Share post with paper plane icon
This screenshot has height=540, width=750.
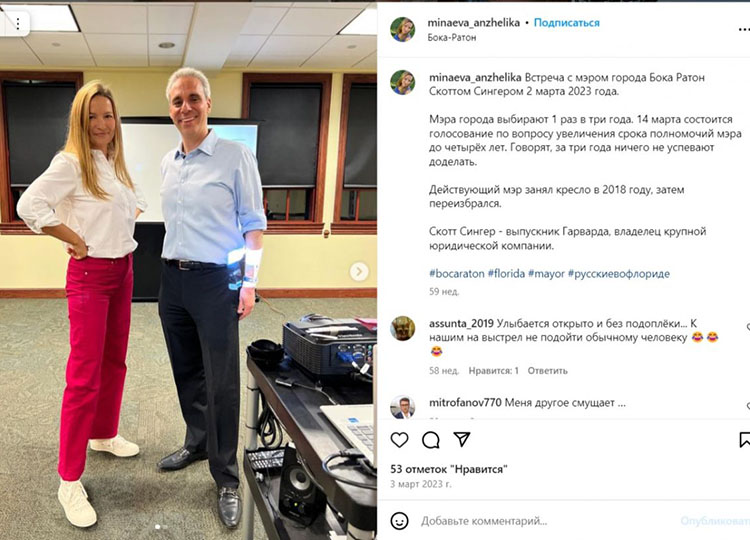coord(462,439)
